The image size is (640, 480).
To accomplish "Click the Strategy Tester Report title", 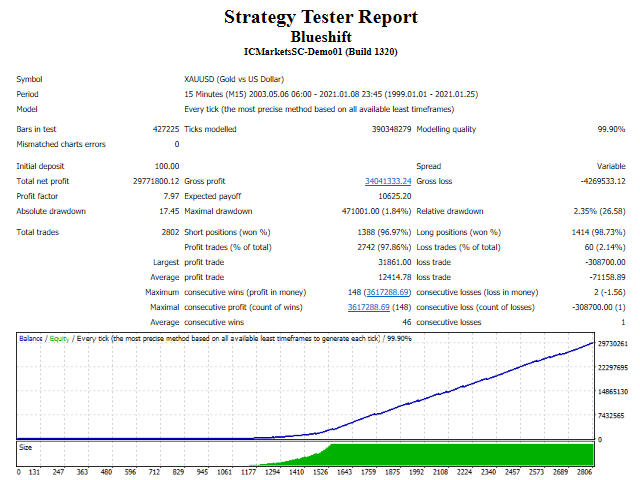I will (320, 17).
